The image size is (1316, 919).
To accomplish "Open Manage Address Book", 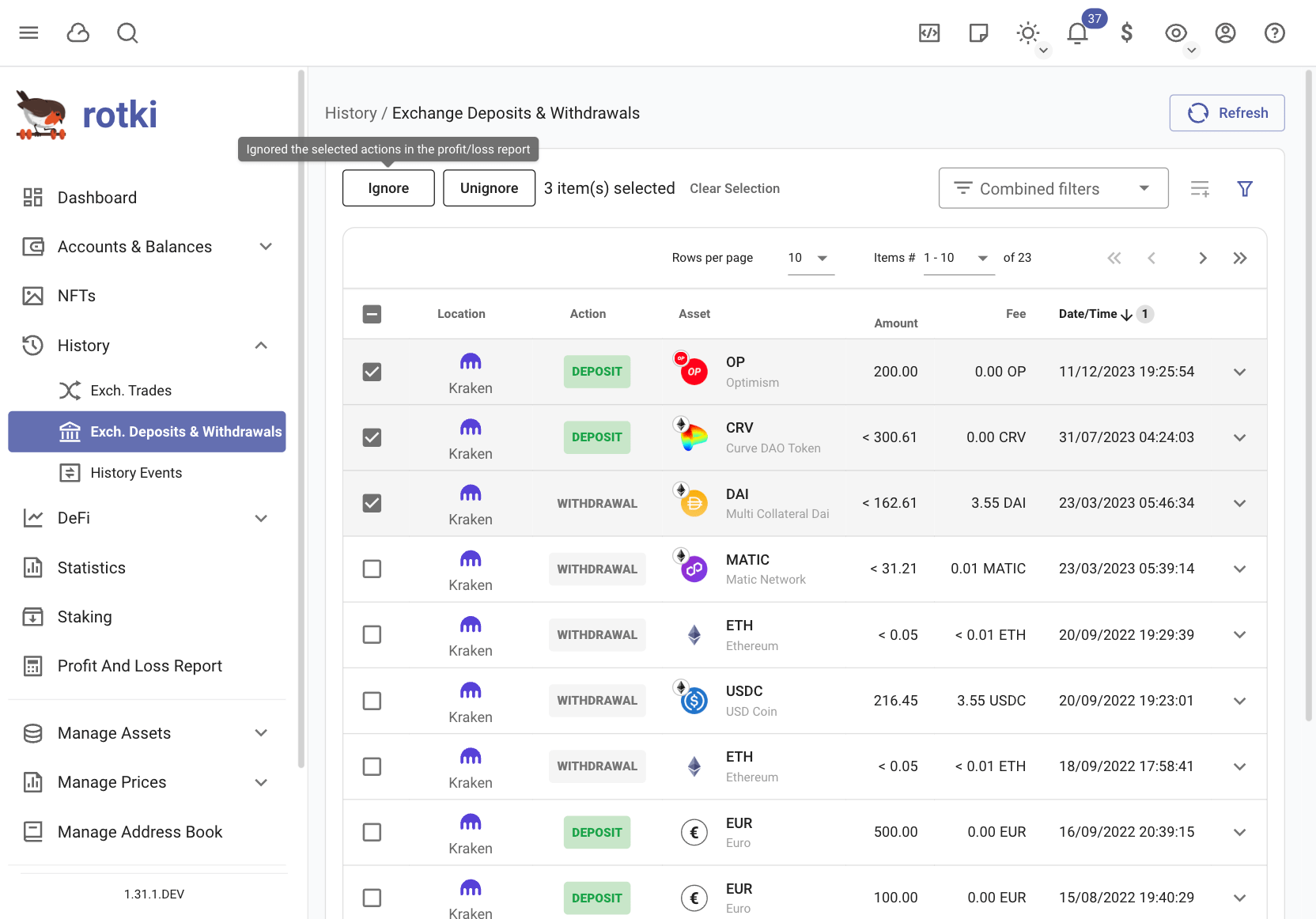I will pos(147,832).
